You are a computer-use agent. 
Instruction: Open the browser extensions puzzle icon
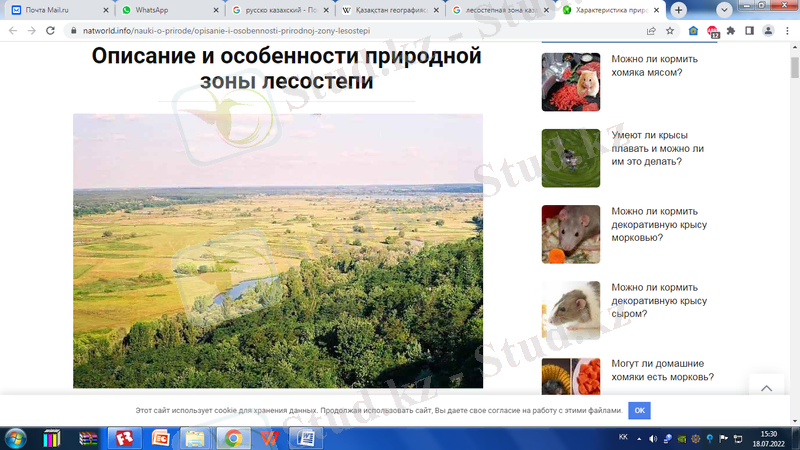click(731, 31)
